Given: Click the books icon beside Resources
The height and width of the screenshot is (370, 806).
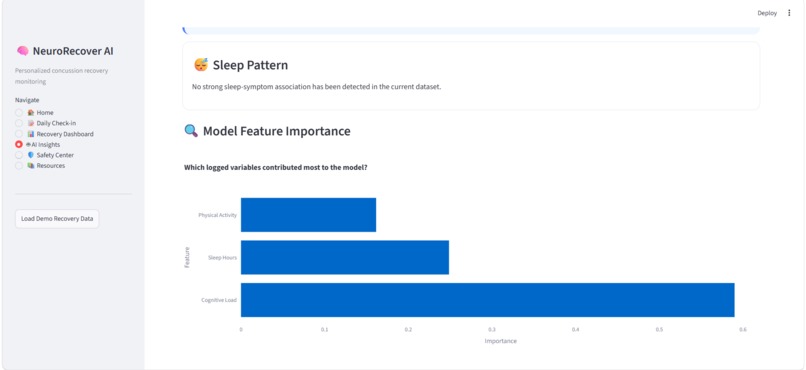Looking at the screenshot, I should [x=31, y=165].
